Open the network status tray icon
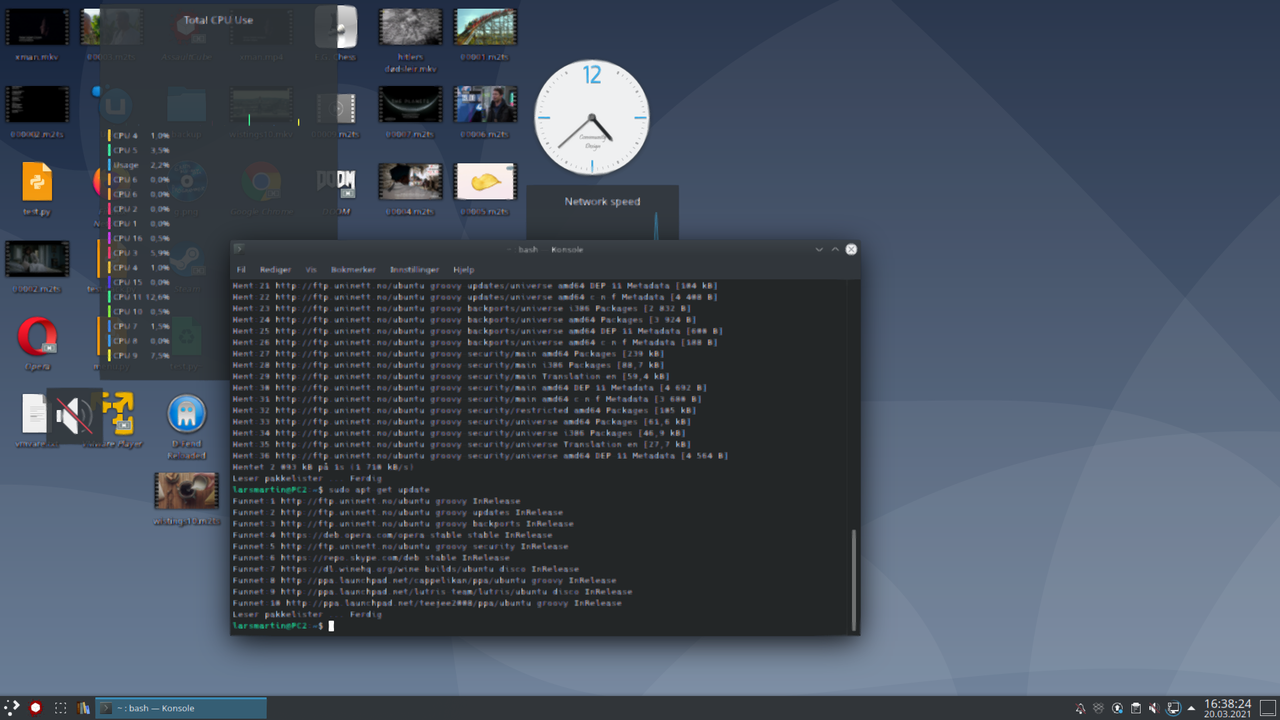 [1171, 707]
